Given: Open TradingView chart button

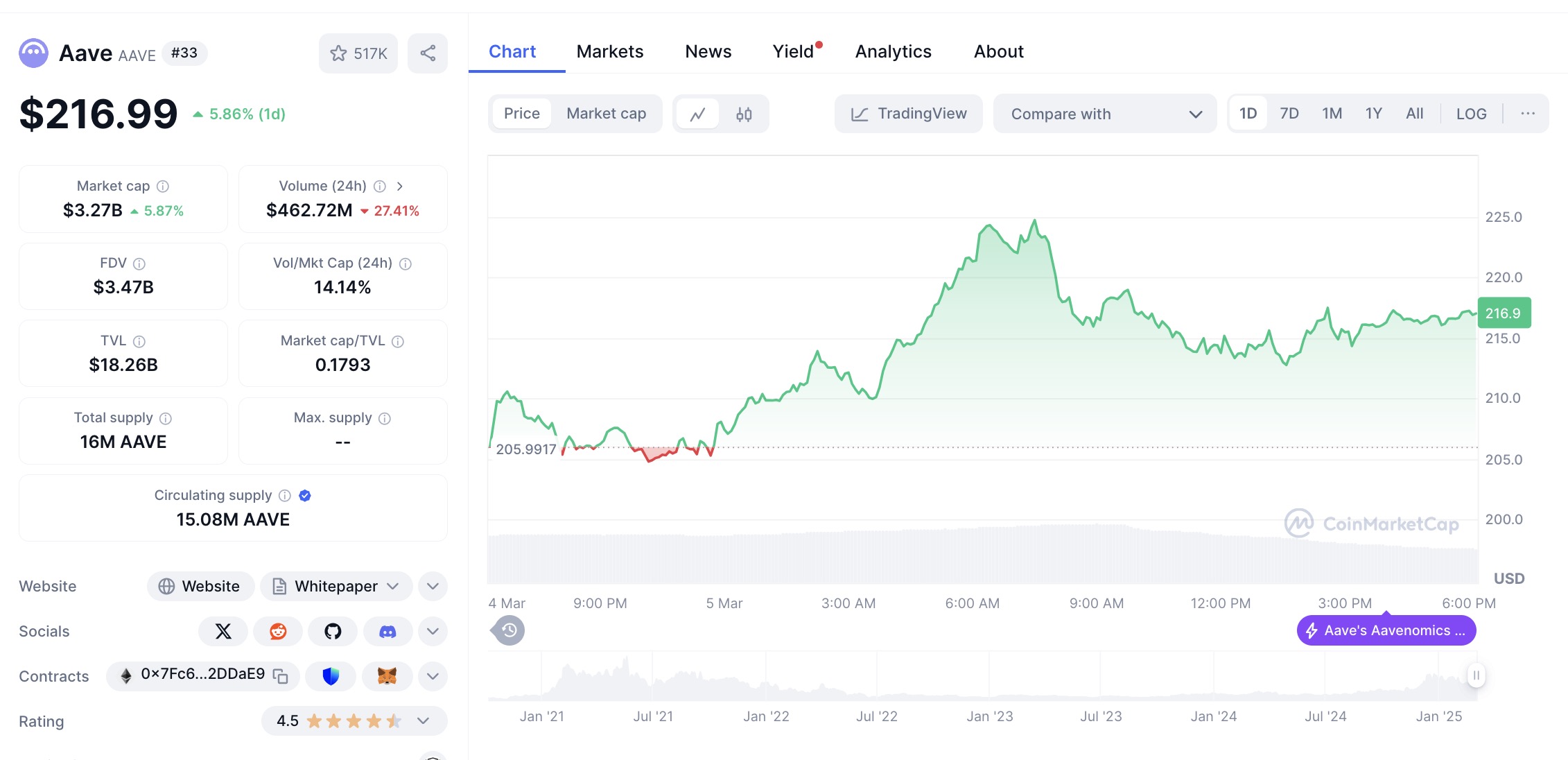Looking at the screenshot, I should [x=909, y=114].
